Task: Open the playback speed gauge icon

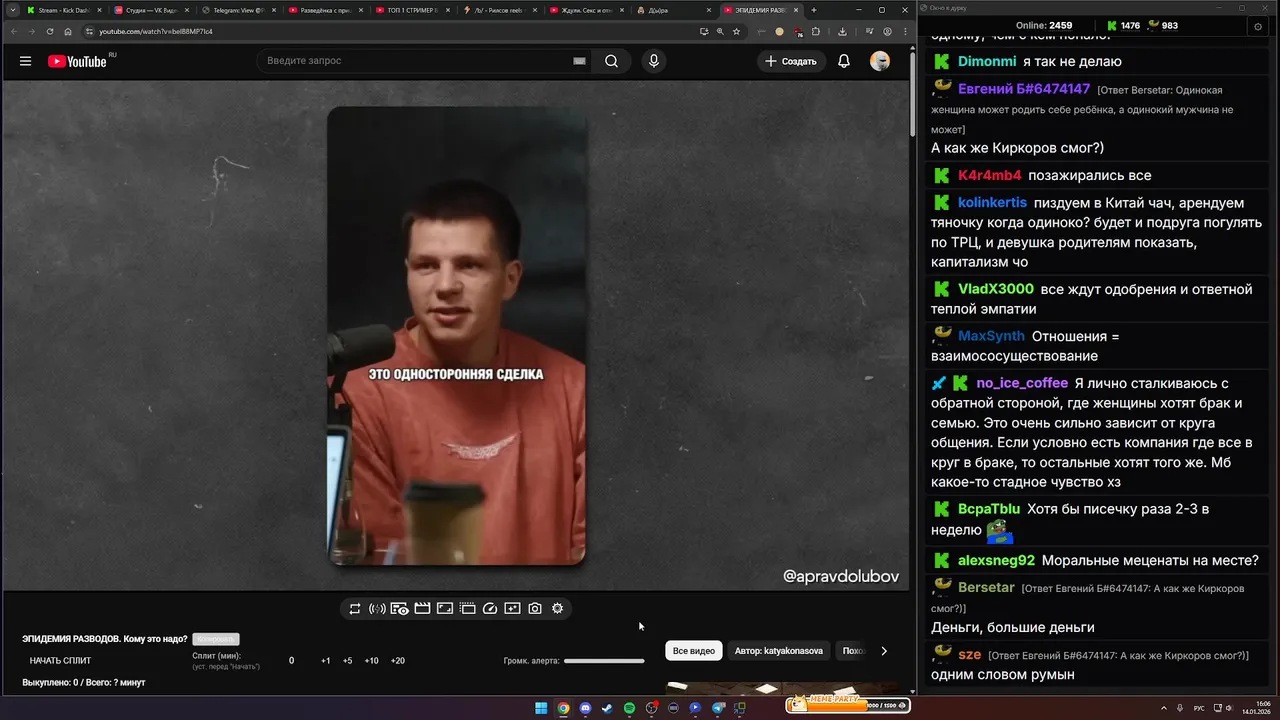Action: pos(490,608)
